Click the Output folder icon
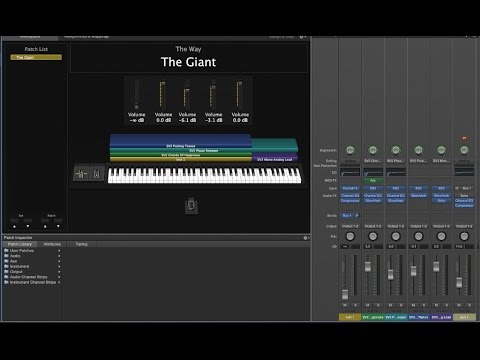480x360 pixels. [x=6, y=271]
